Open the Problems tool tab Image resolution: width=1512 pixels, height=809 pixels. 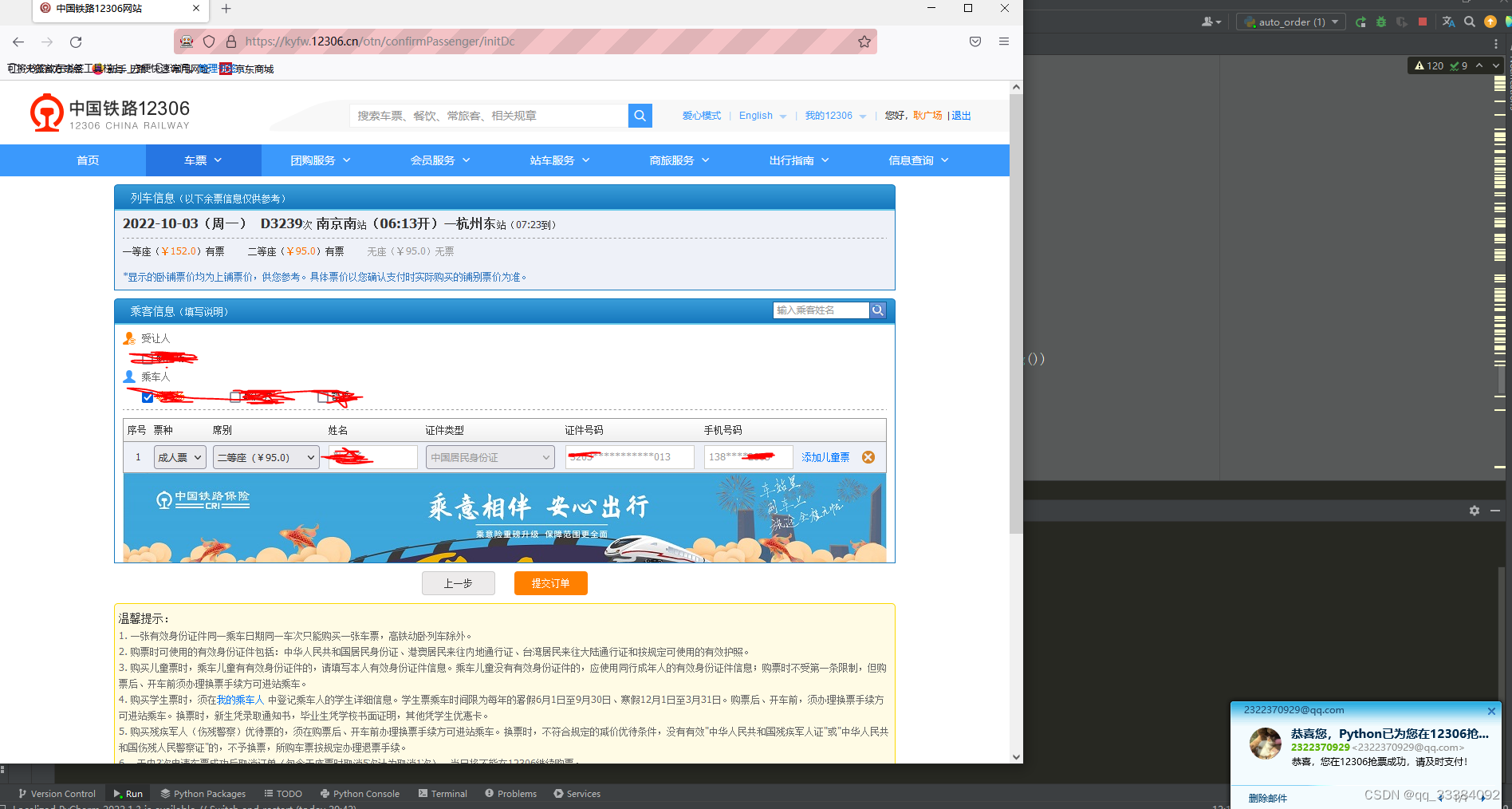[510, 794]
